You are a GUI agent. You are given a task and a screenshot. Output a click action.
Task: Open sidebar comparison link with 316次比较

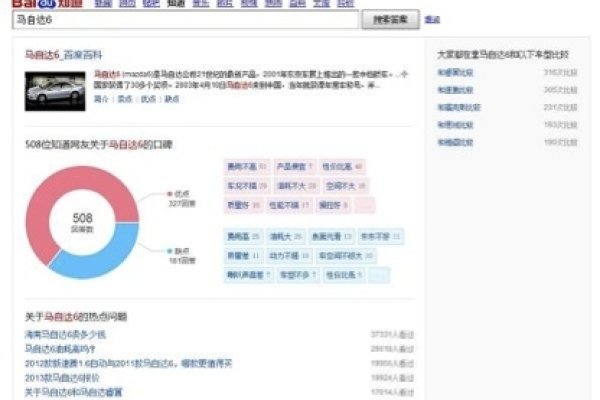[455, 72]
